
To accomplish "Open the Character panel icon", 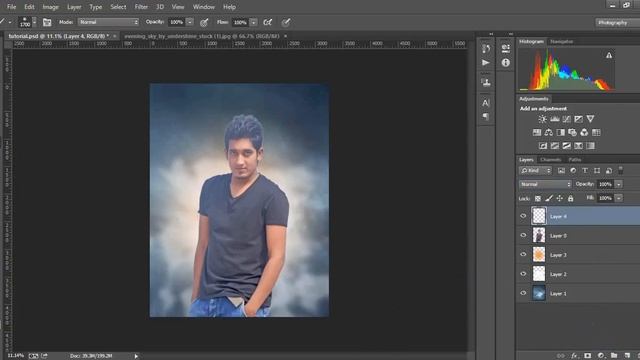I will coord(485,102).
